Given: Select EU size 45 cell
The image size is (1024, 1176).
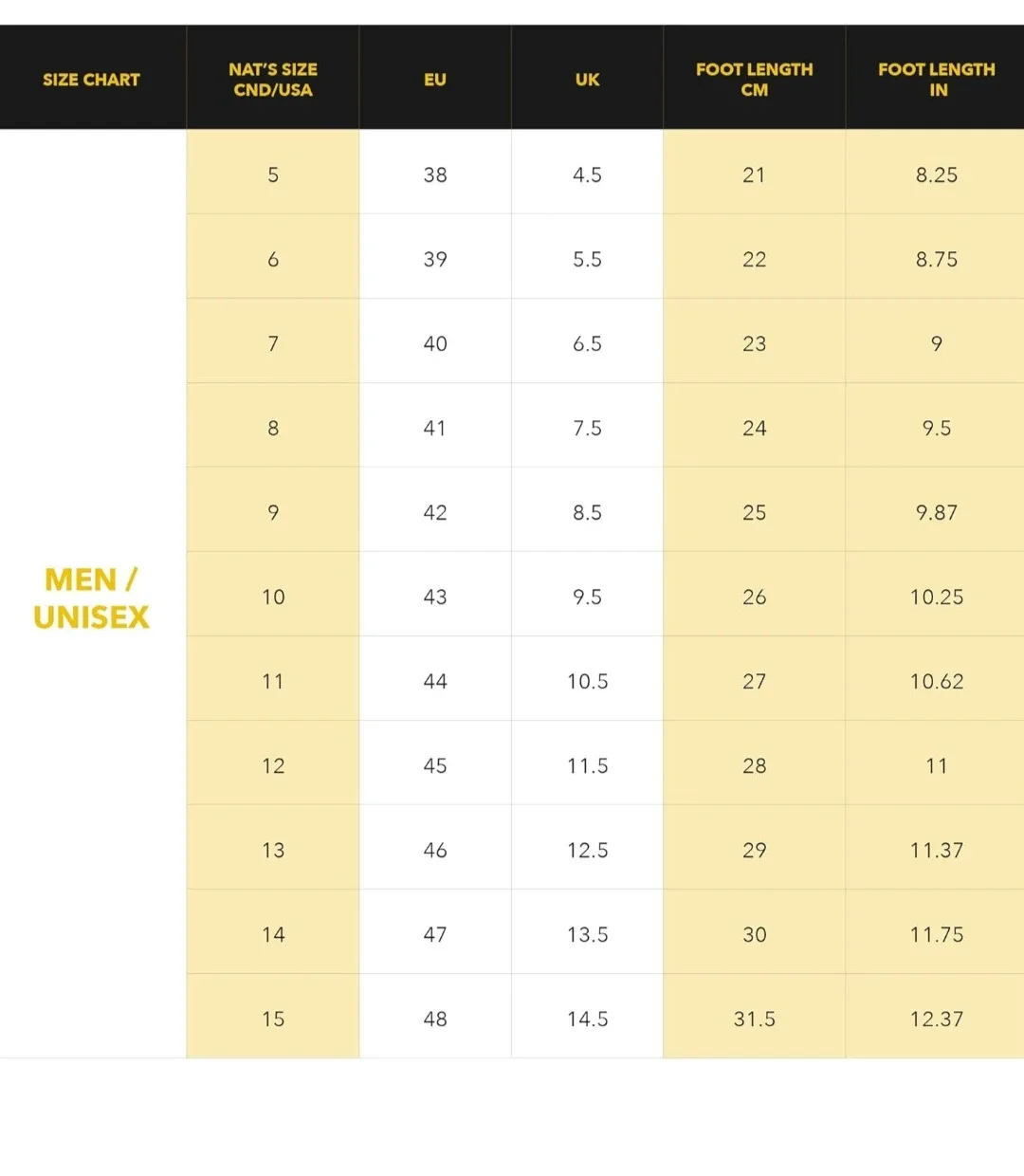Looking at the screenshot, I should pyautogui.click(x=435, y=765).
